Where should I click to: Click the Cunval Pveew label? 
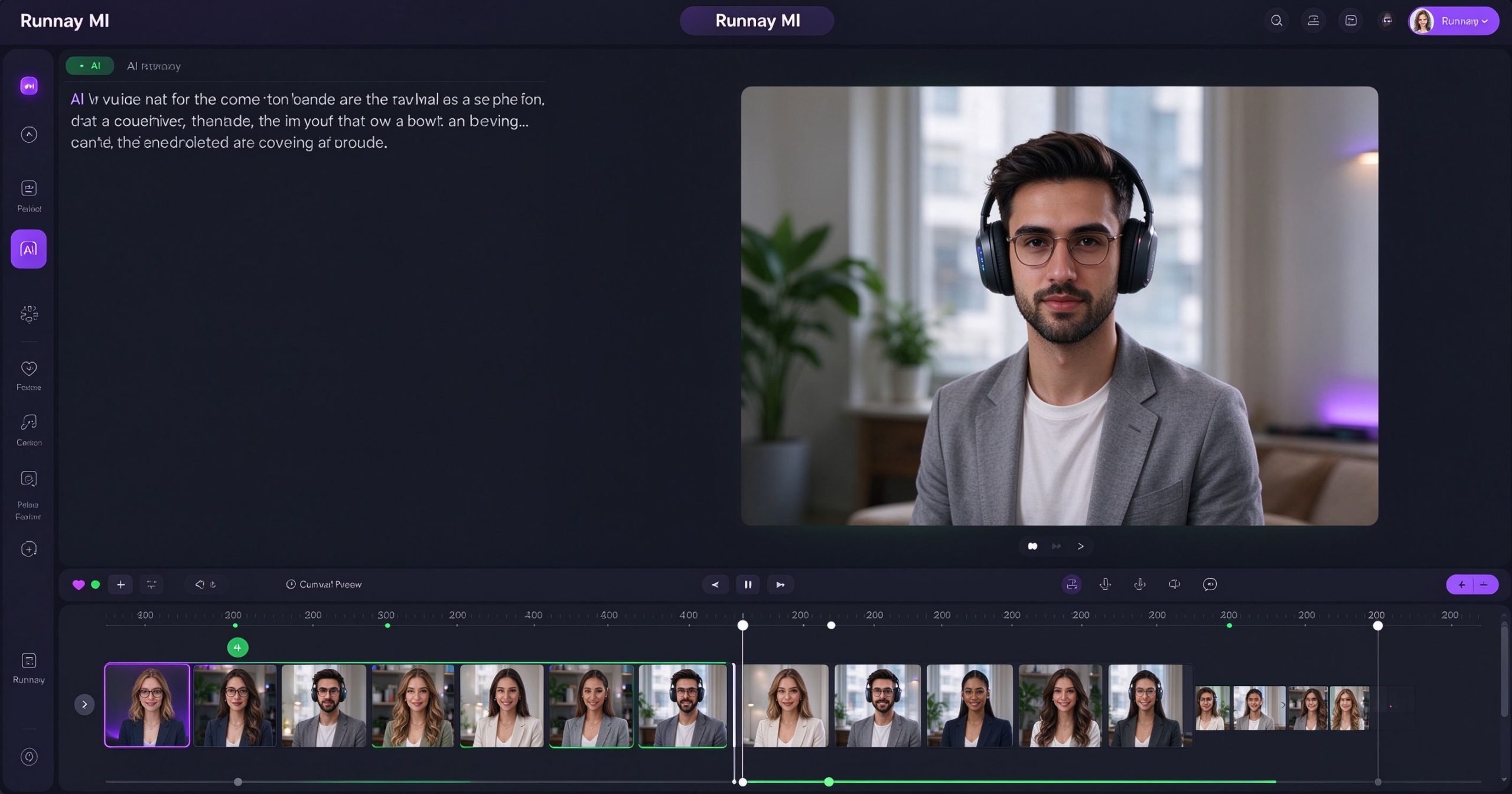pos(330,584)
